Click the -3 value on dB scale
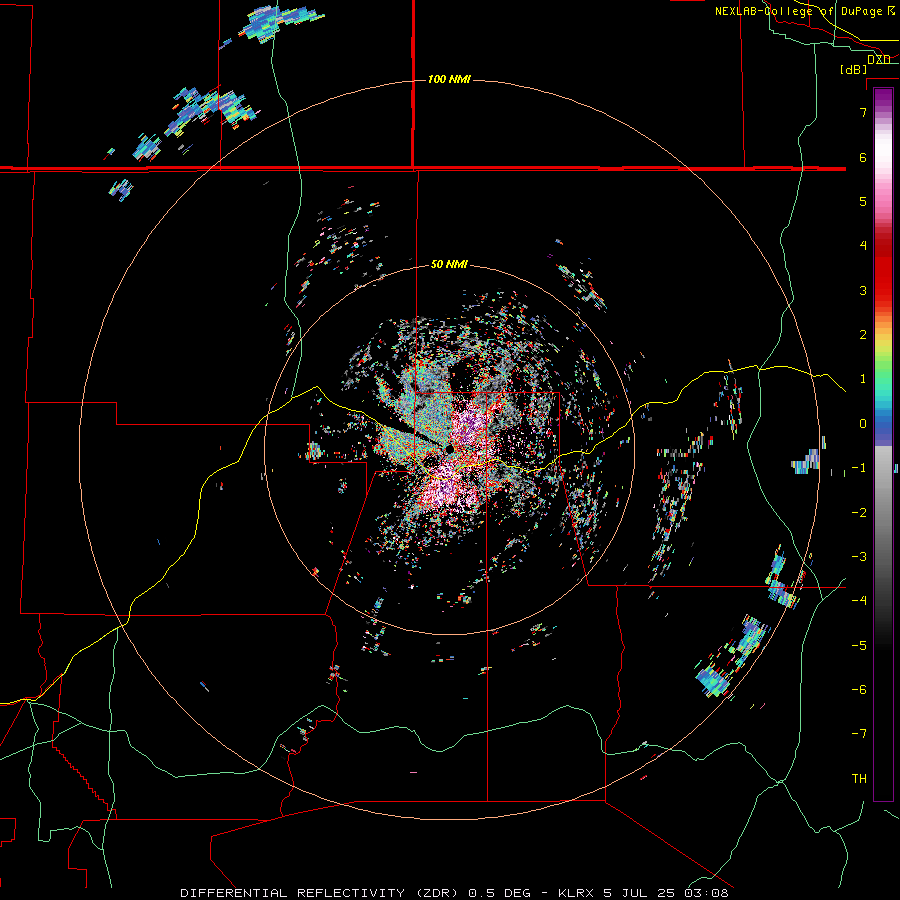900x900 pixels. click(x=859, y=557)
